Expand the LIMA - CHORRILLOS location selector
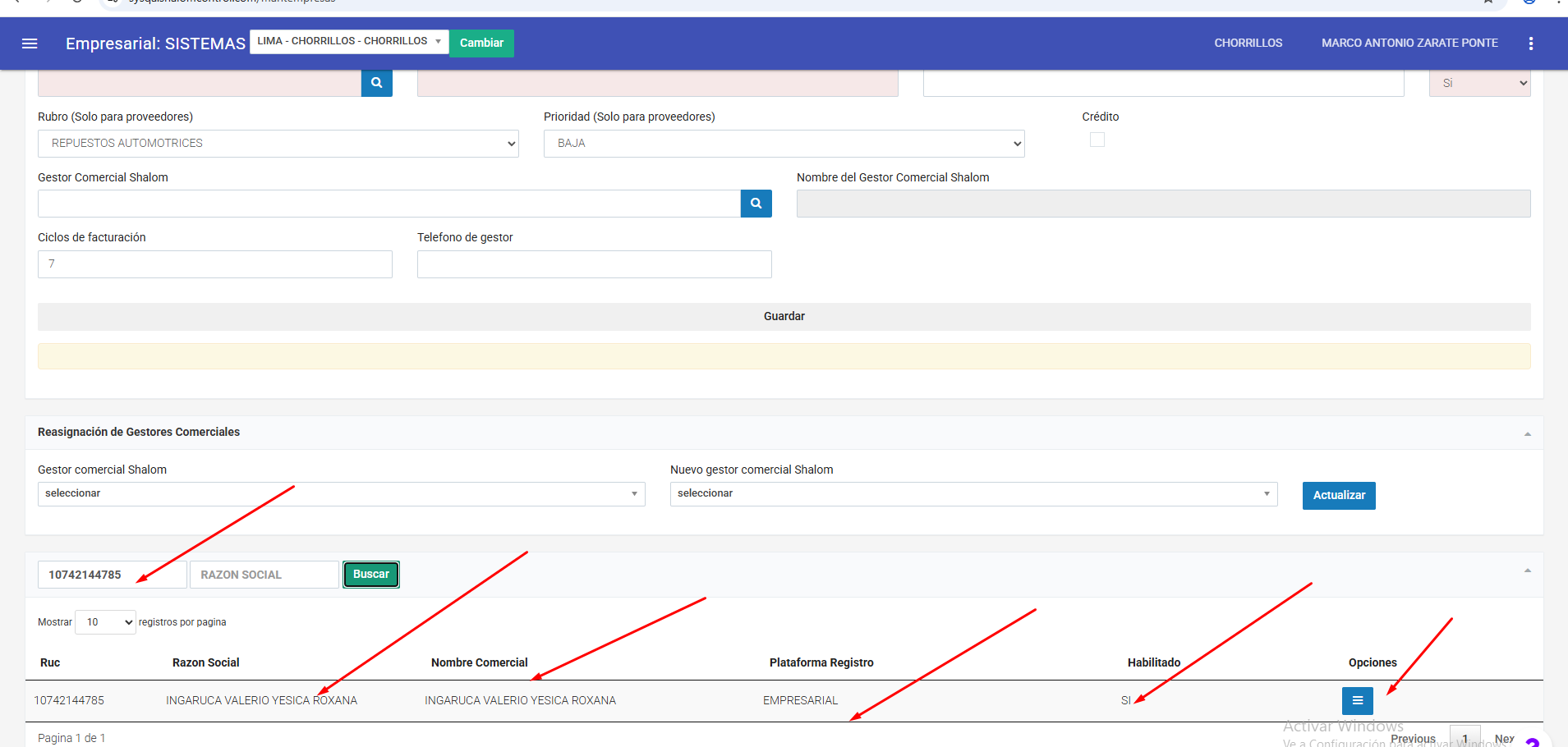The height and width of the screenshot is (747, 1568). click(349, 42)
